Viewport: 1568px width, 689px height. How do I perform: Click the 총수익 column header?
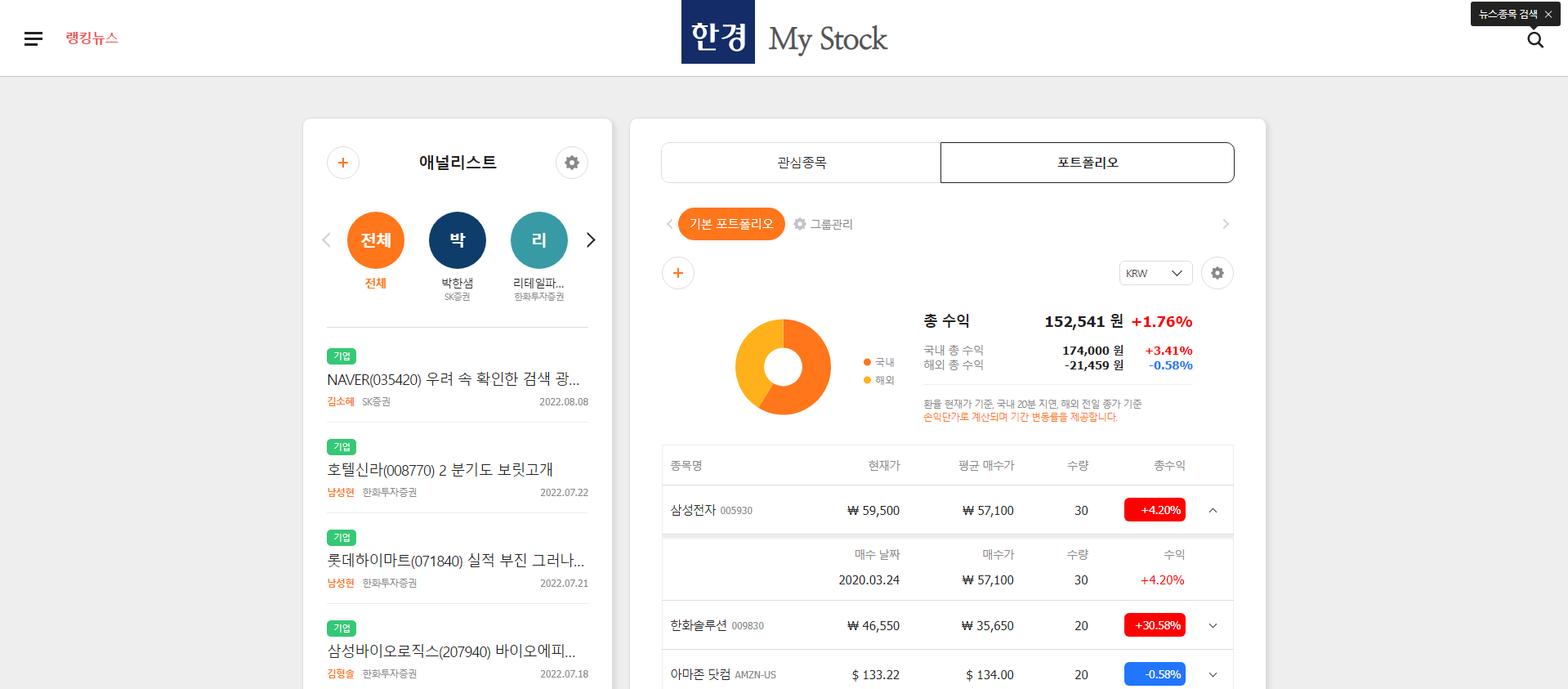coord(1169,465)
